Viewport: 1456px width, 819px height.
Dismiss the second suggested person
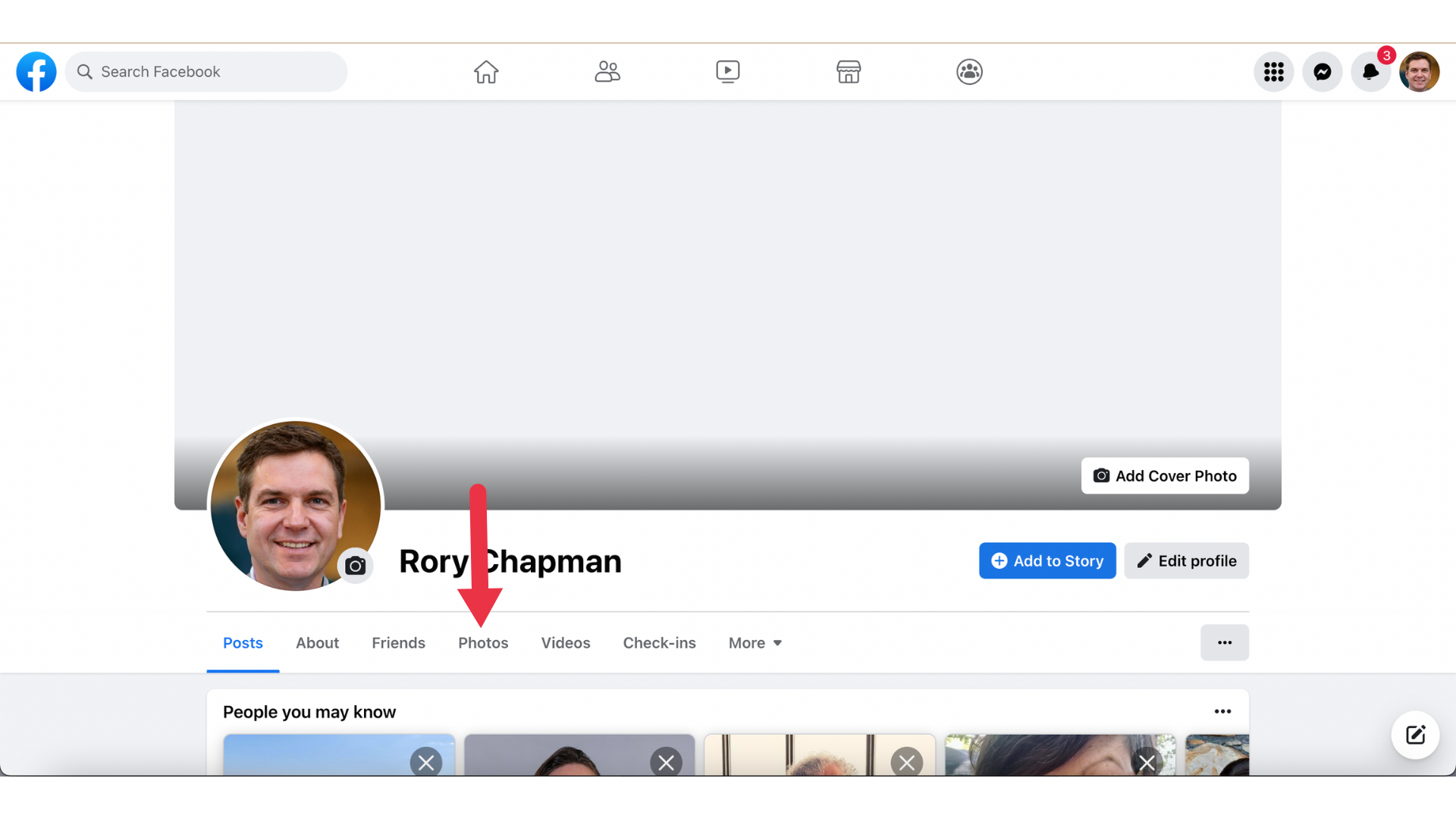point(666,762)
